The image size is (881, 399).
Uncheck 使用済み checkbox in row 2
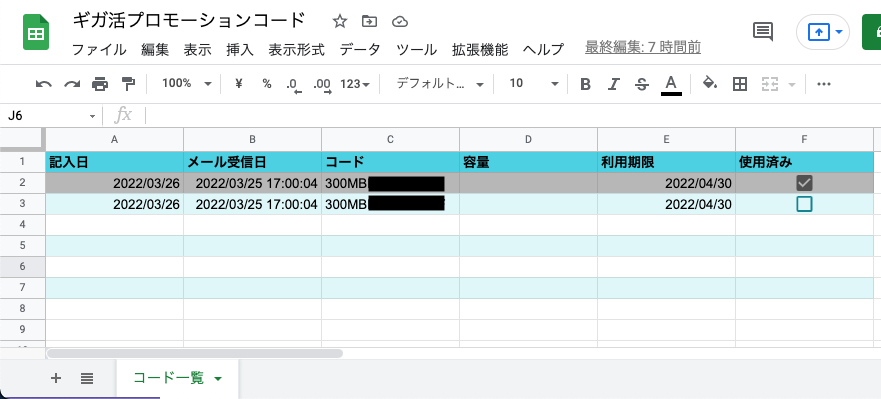805,183
